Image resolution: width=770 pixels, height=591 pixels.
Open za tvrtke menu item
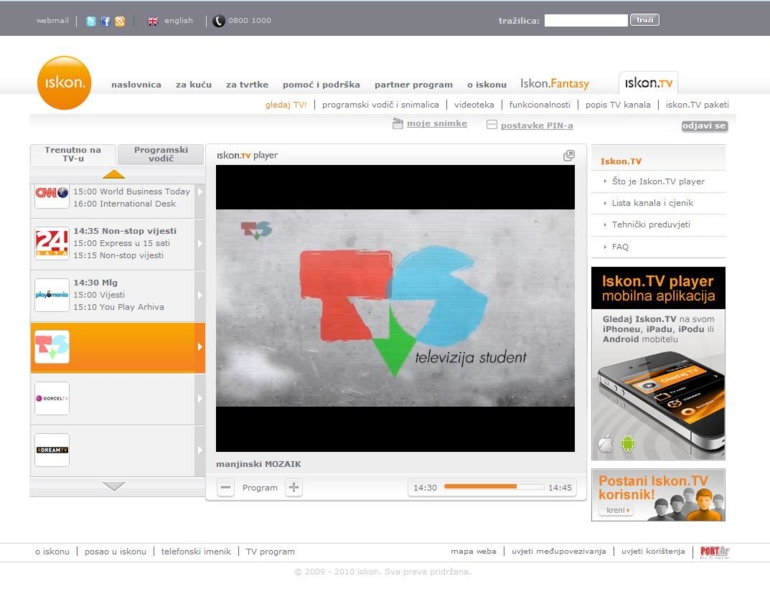pos(247,84)
